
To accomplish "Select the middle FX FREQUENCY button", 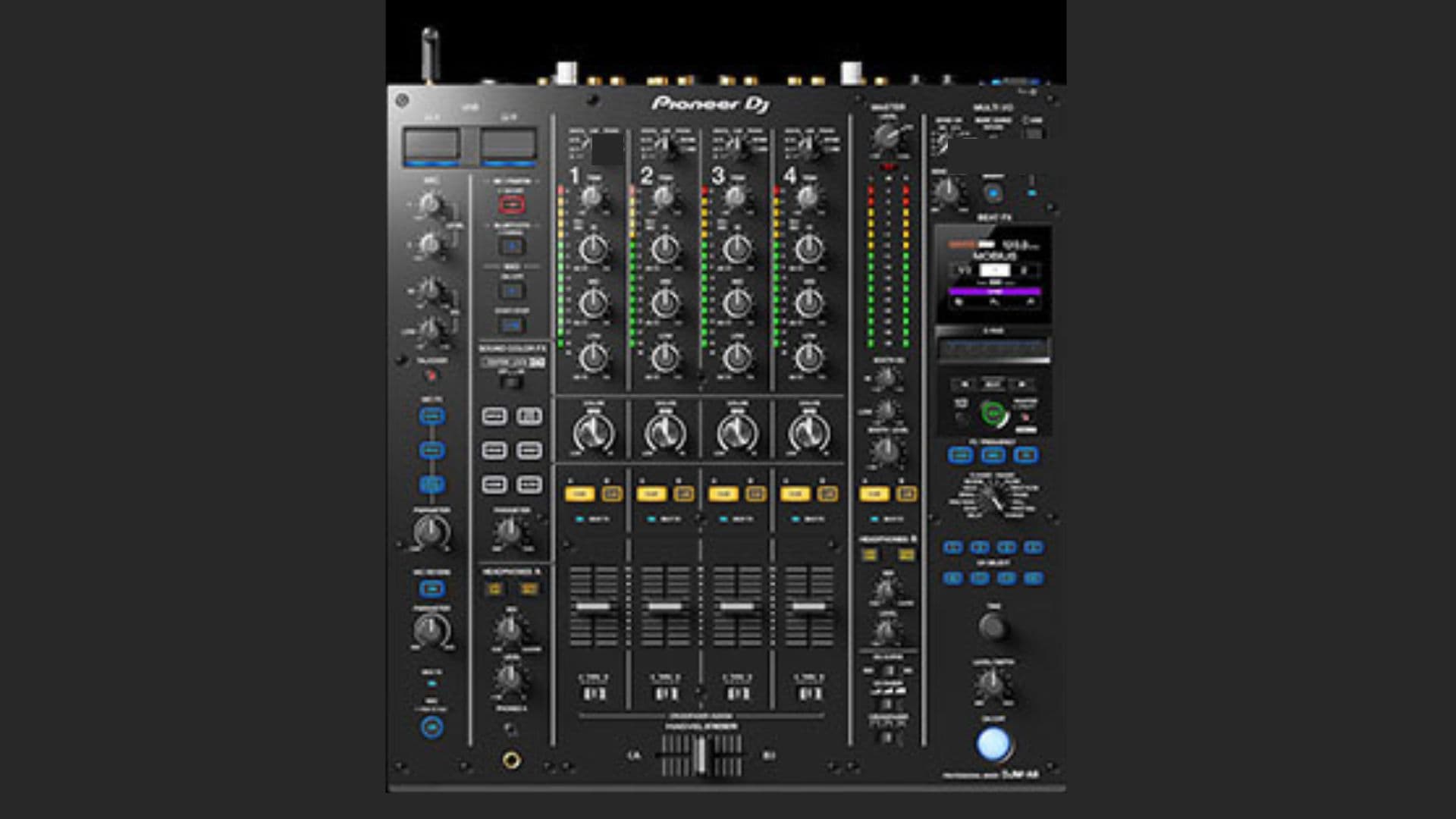I will pyautogui.click(x=993, y=455).
